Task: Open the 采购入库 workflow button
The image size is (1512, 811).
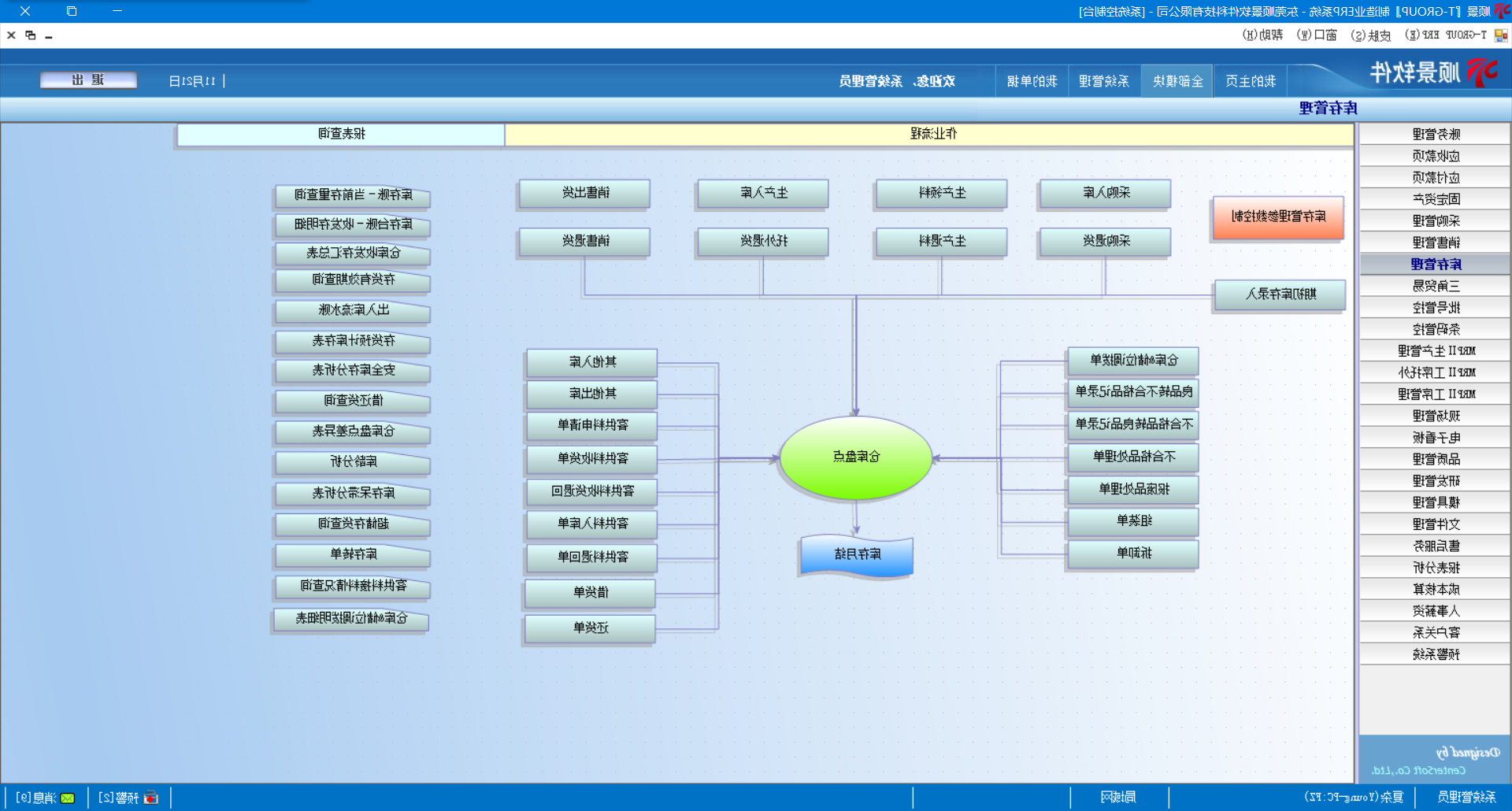Action: tap(1105, 193)
